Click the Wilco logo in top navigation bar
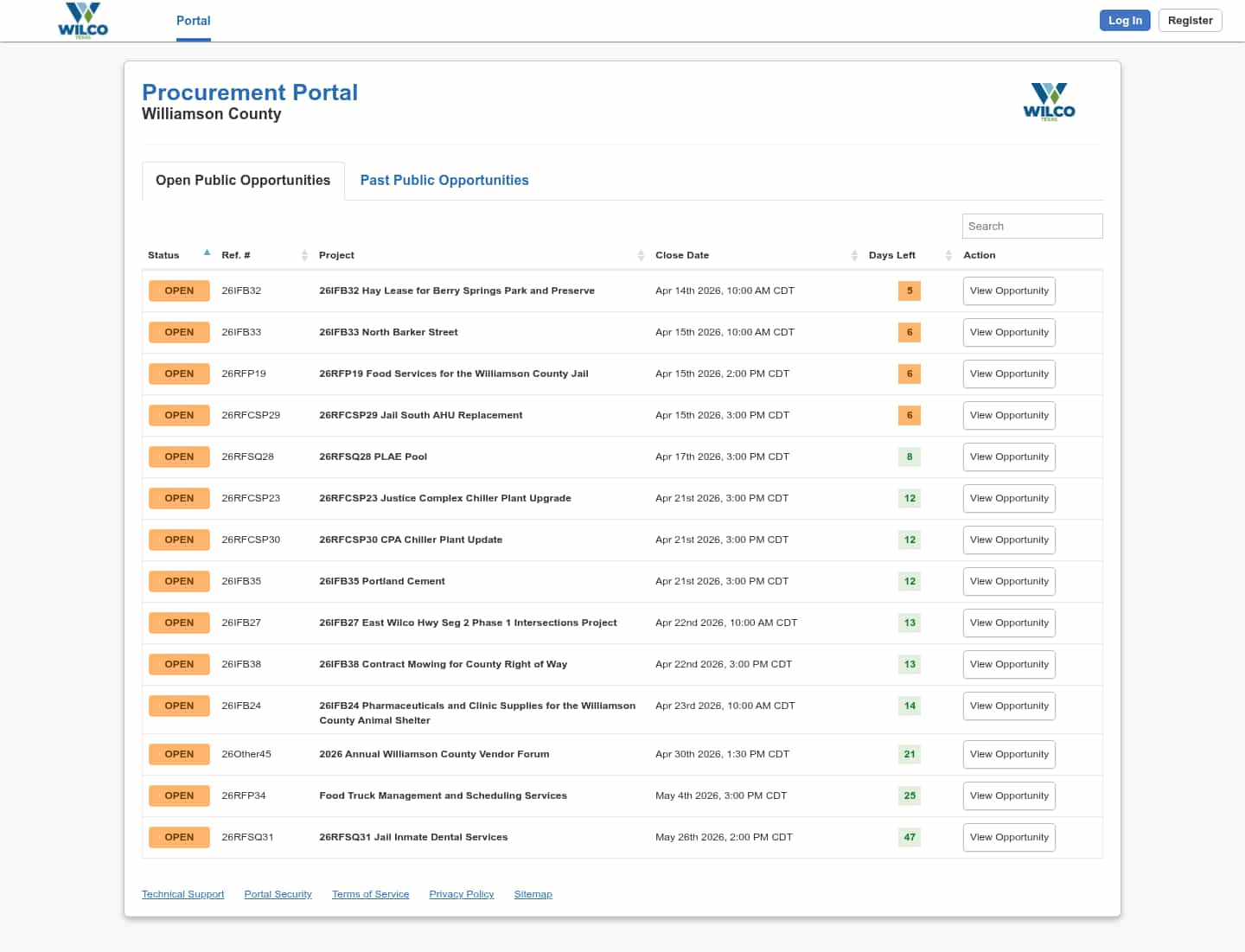This screenshot has height=952, width=1245. pos(83,21)
